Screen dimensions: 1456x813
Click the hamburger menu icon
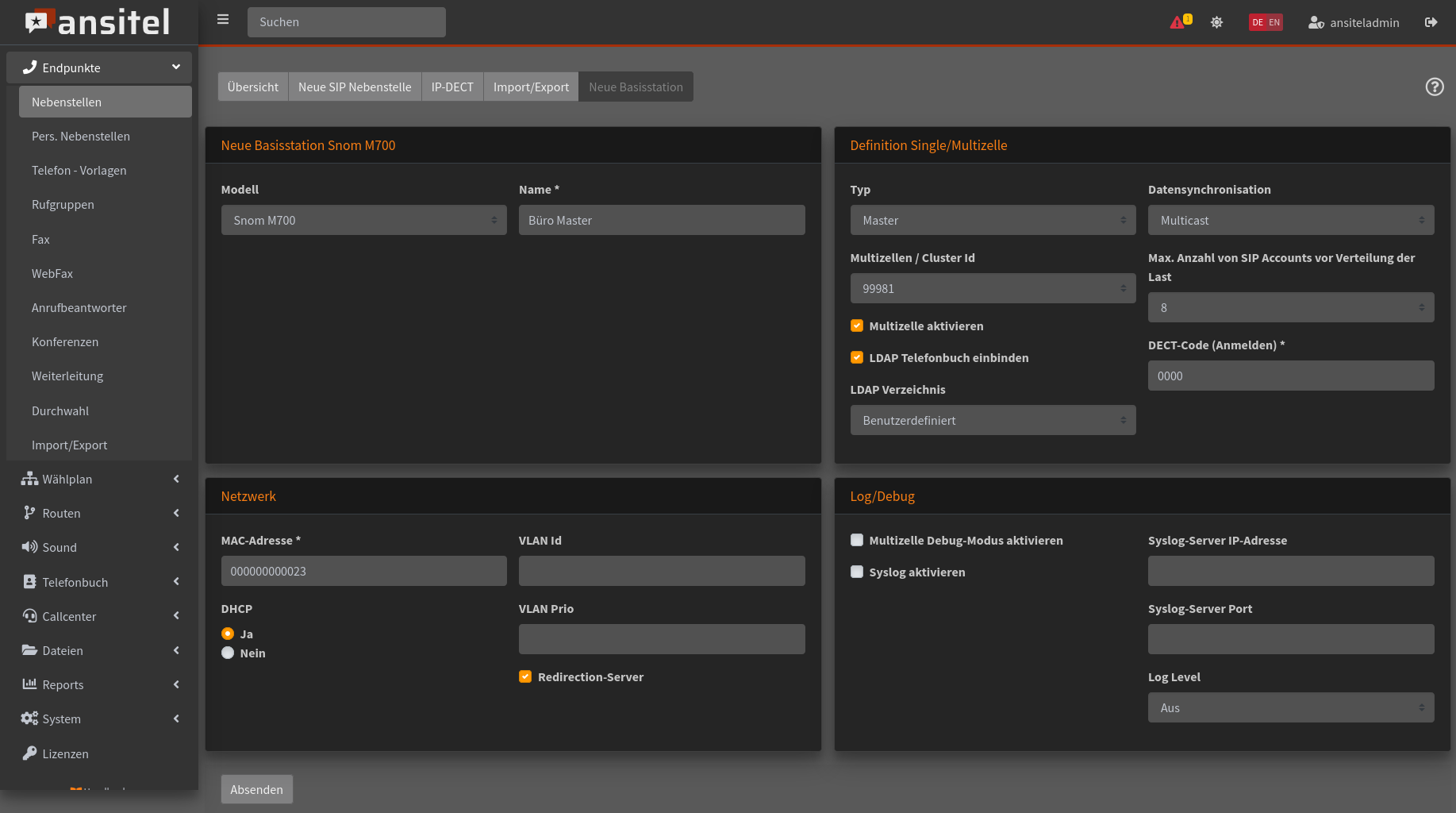pyautogui.click(x=223, y=20)
